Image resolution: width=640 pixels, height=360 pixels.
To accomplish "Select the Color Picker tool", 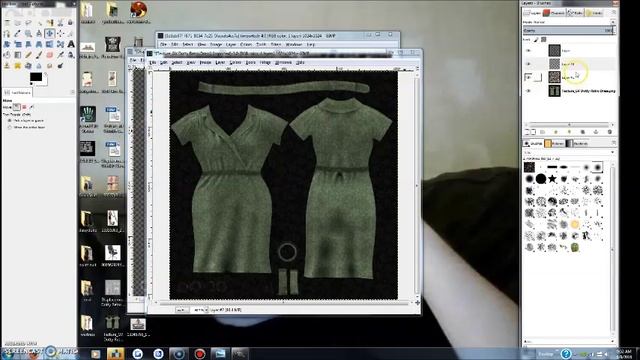I will pos(18,33).
